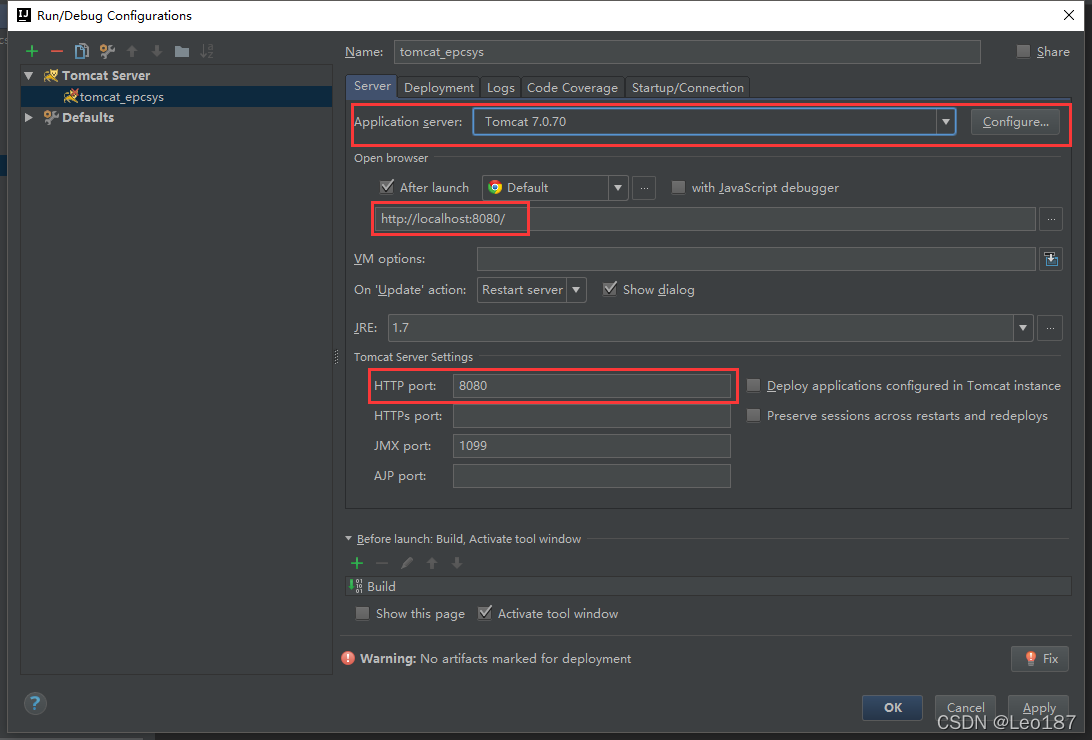Open URL editor ellipsis button

click(x=1051, y=219)
